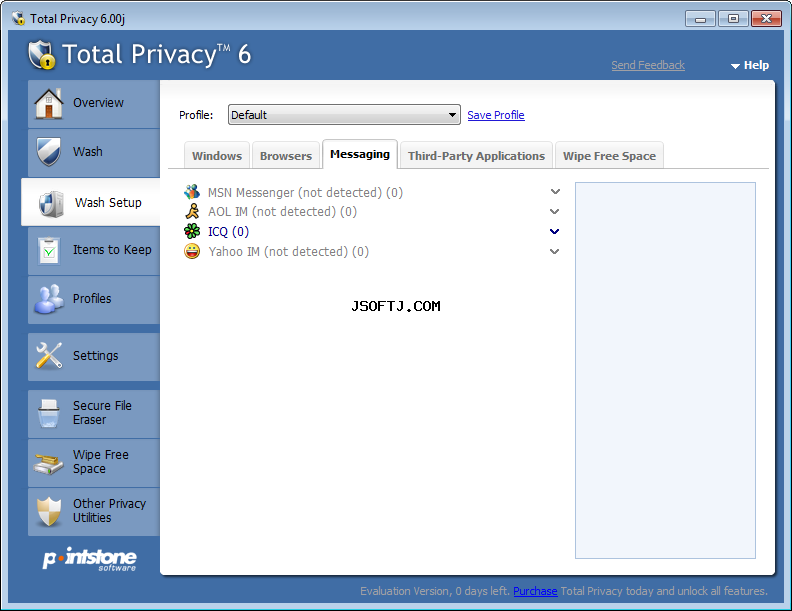
Task: Open the Third-Party Applications tab
Action: pyautogui.click(x=476, y=156)
